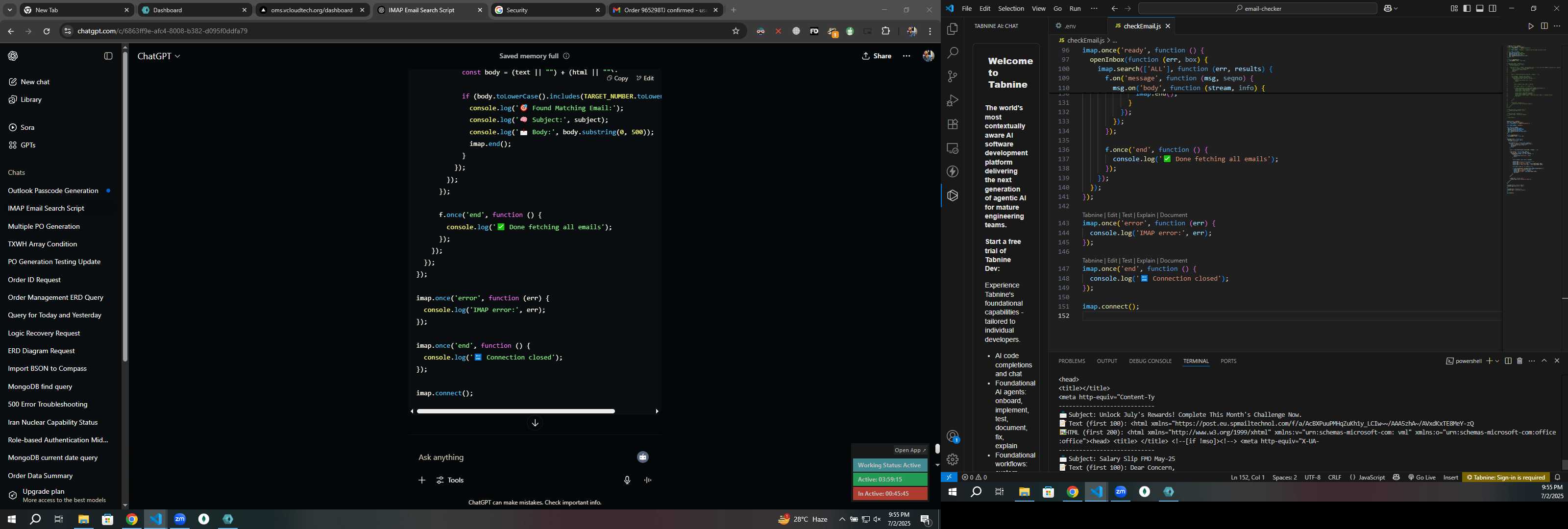This screenshot has width=1568, height=529.
Task: Open VS Code Explorer view icon
Action: coord(952,28)
